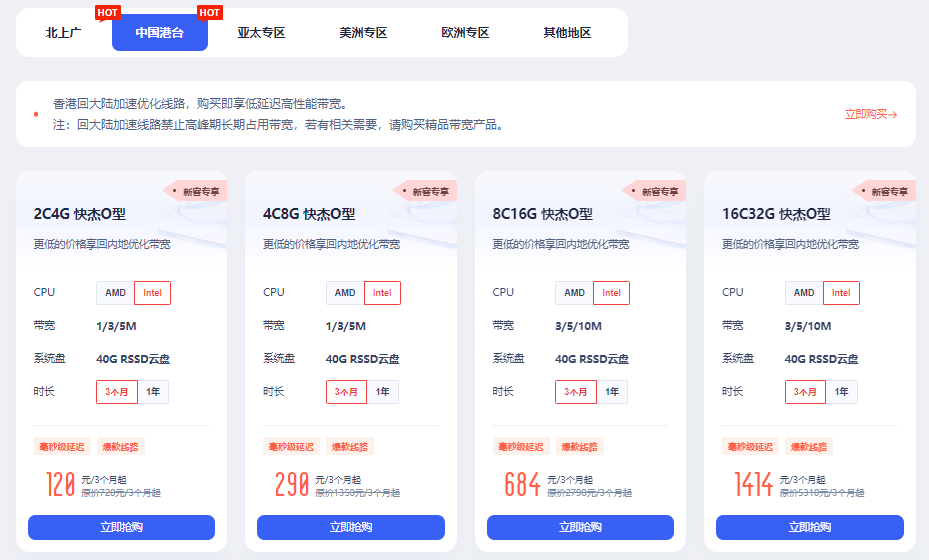Viewport: 929px width, 560px height.
Task: Open the 美洲专区 tab
Action: point(363,33)
